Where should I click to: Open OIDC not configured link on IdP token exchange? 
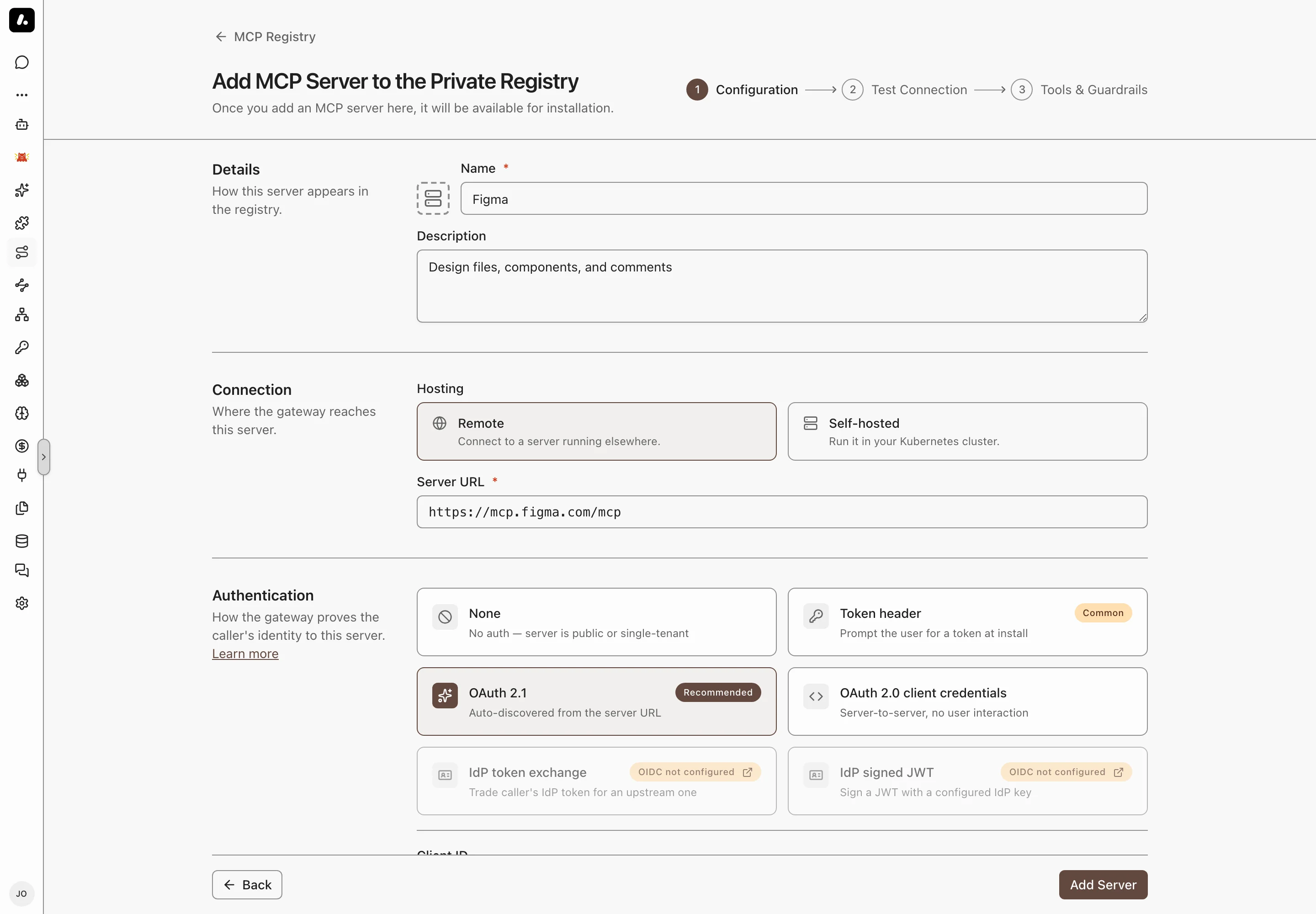click(695, 772)
